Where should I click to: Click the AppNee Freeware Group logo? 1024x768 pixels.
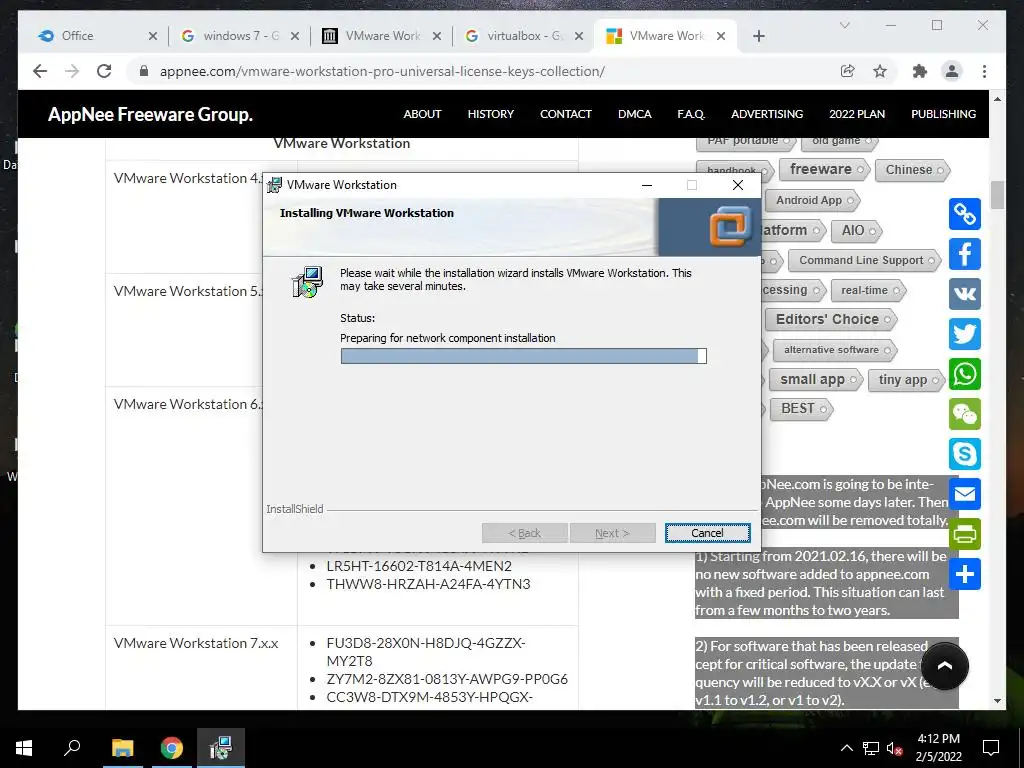click(150, 114)
